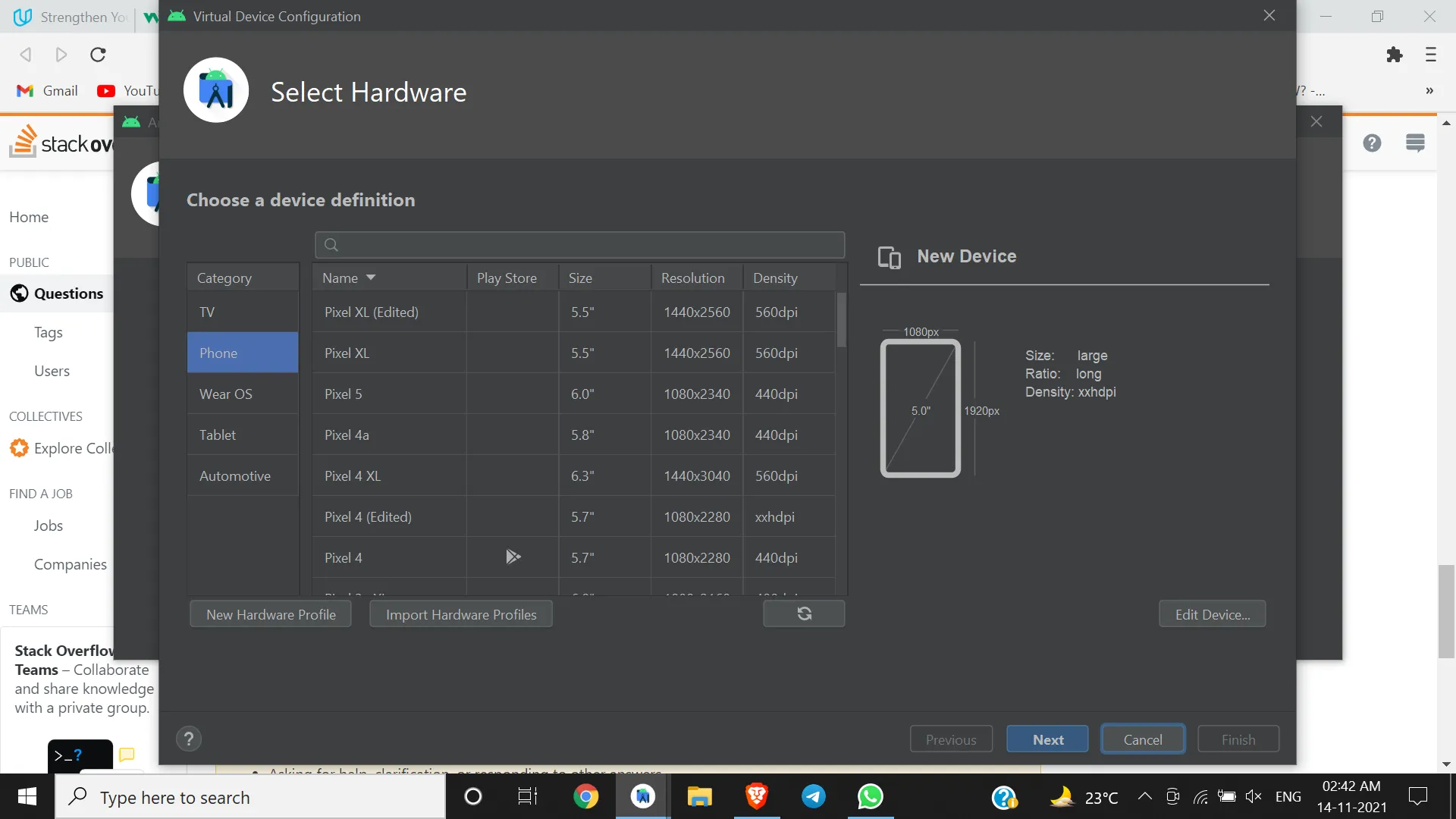Open Telegram from the taskbar
The width and height of the screenshot is (1456, 819).
click(813, 796)
